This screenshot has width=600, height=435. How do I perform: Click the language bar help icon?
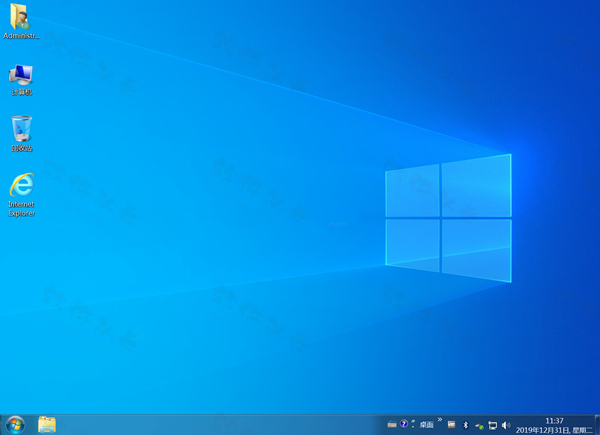[x=403, y=424]
